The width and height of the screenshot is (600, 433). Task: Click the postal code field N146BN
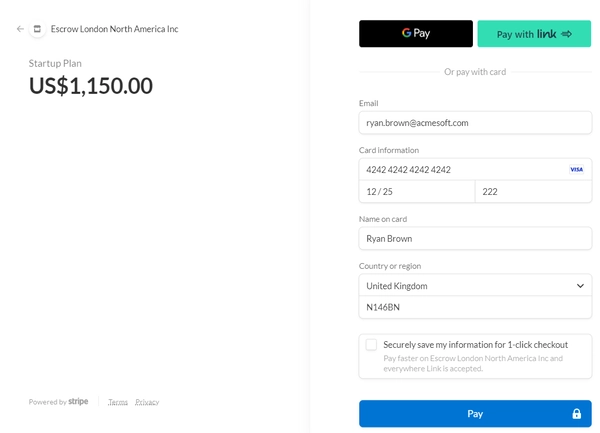point(475,307)
